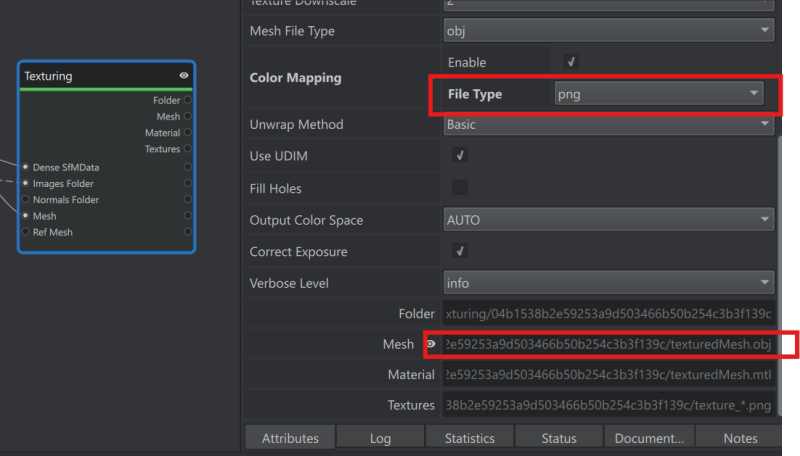
Task: Click the Material output pin on node
Action: [x=188, y=133]
